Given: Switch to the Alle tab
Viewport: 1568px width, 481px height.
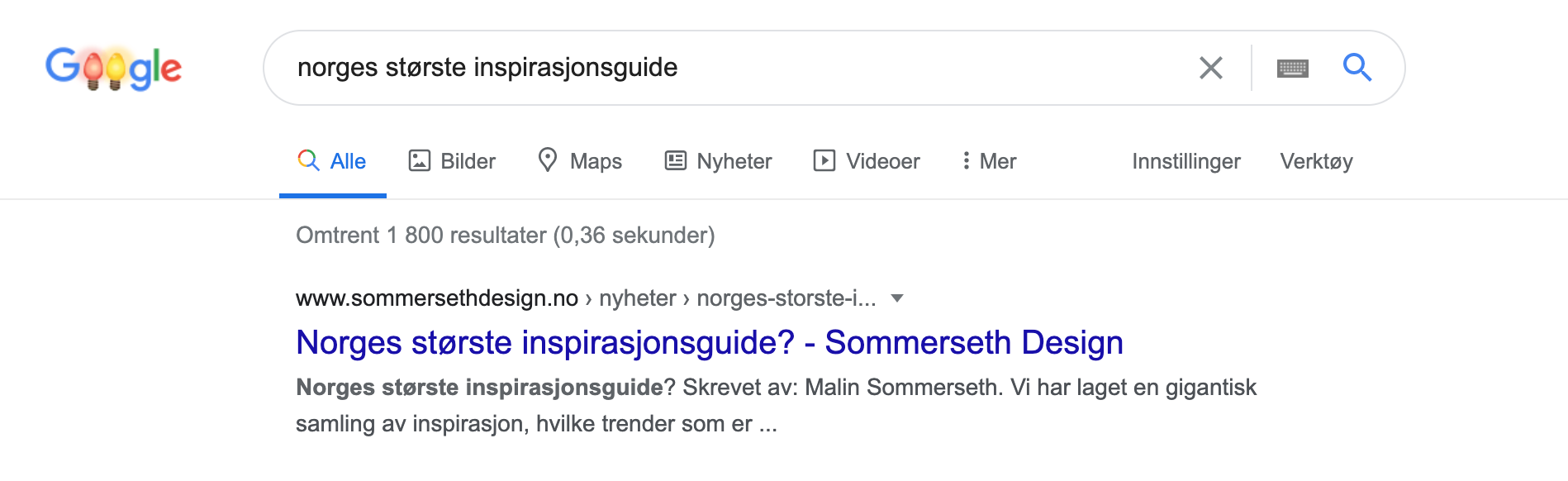Looking at the screenshot, I should tap(332, 161).
